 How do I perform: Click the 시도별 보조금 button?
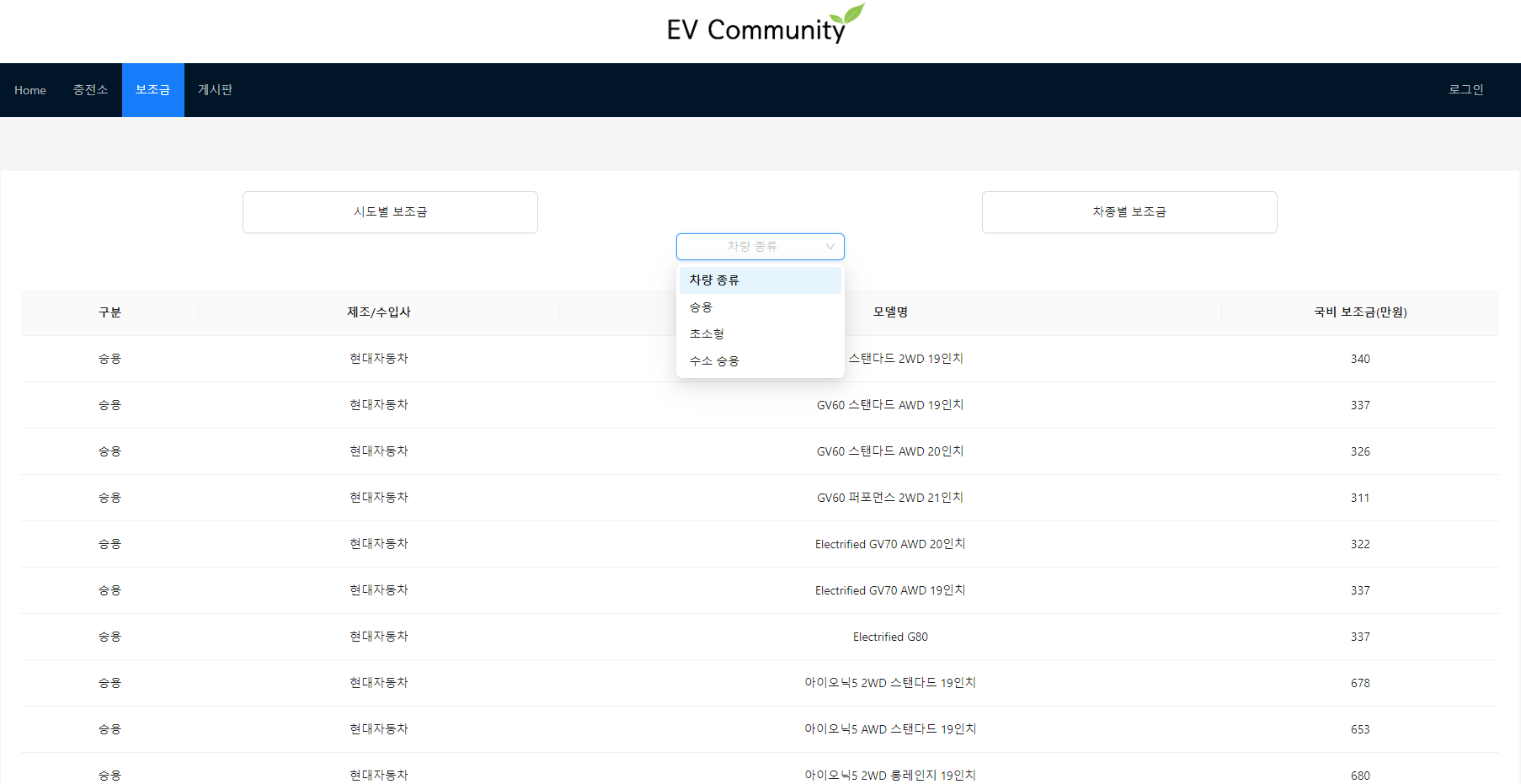click(x=390, y=211)
